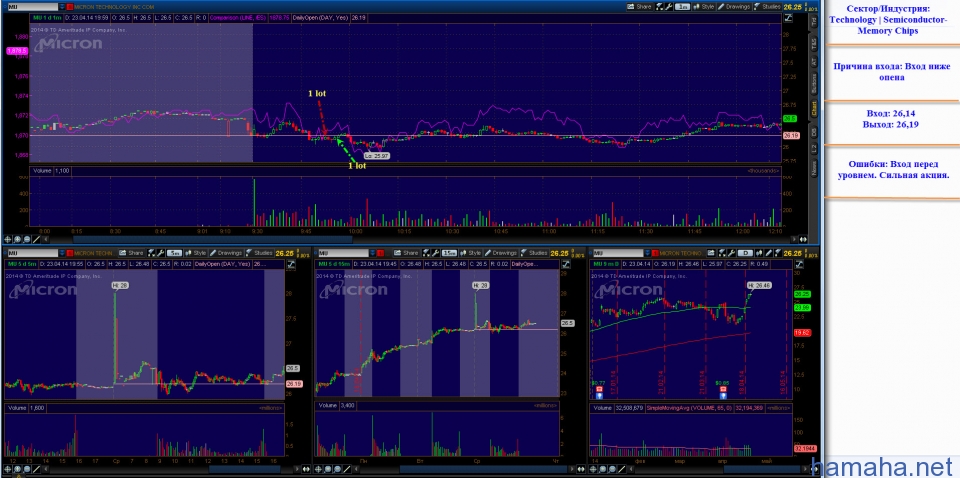The height and width of the screenshot is (478, 960).
Task: Open Drawings menu in 15m chart panel
Action: coord(501,253)
